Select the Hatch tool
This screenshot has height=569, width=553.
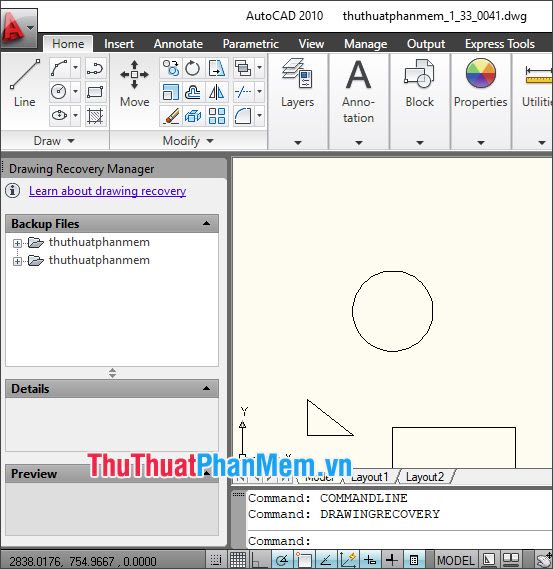[95, 116]
